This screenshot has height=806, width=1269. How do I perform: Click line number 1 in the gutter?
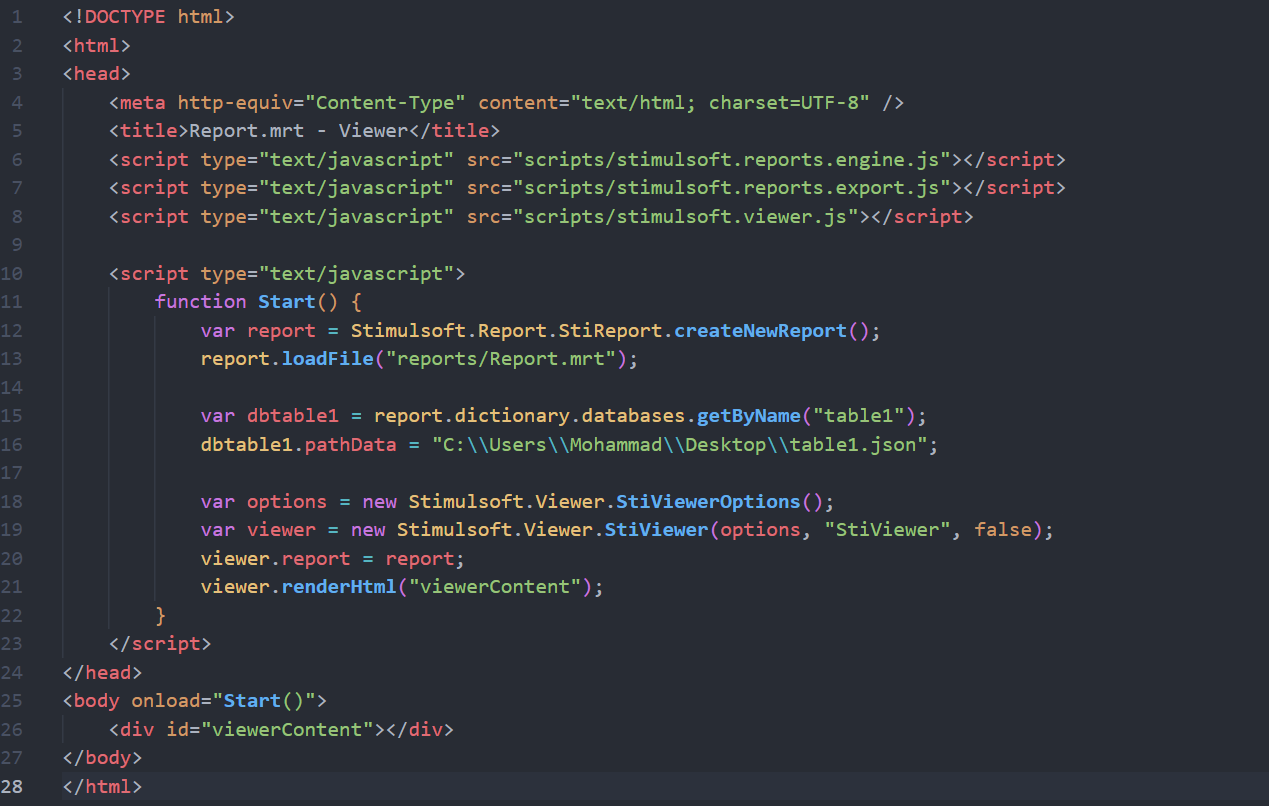(x=18, y=17)
